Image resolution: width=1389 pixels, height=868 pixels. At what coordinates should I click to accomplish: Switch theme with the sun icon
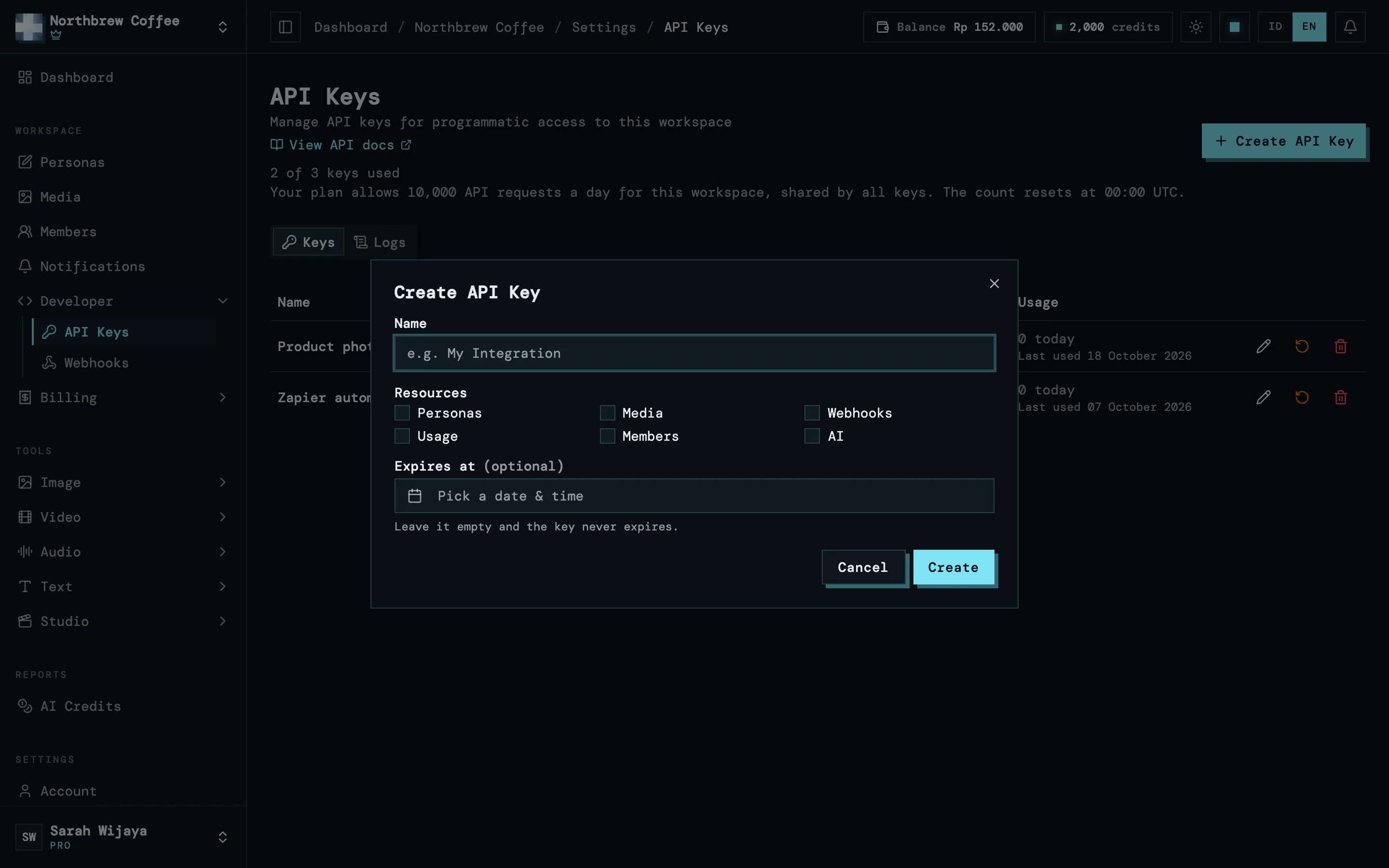1196,27
